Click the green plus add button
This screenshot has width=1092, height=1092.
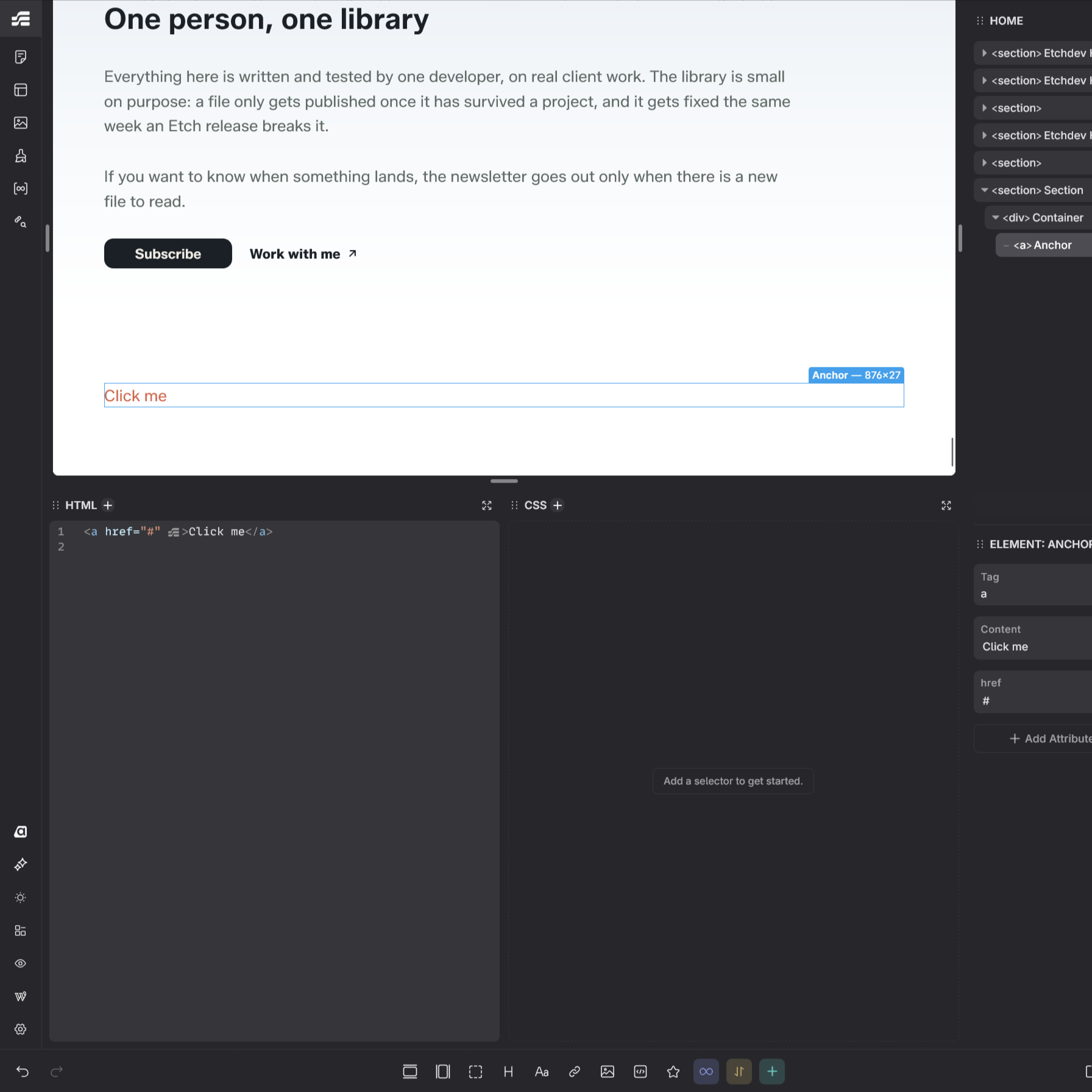click(772, 1071)
